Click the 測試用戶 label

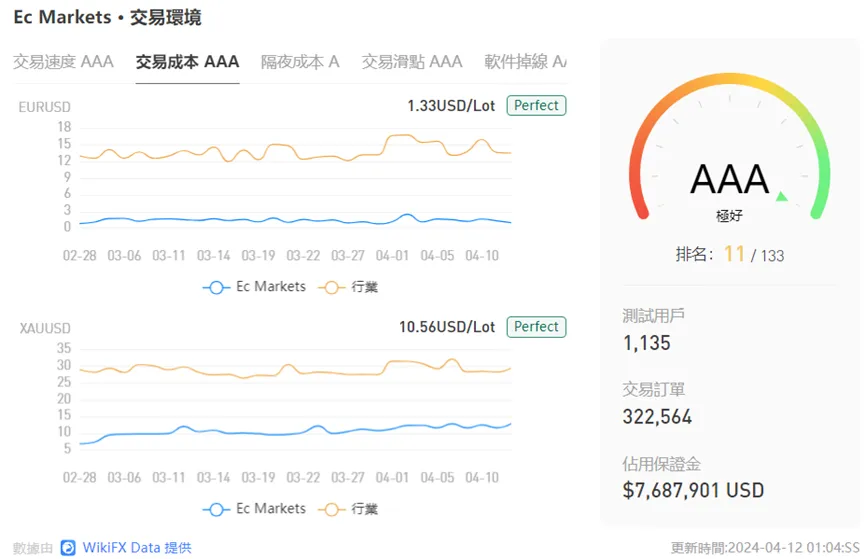pos(654,315)
